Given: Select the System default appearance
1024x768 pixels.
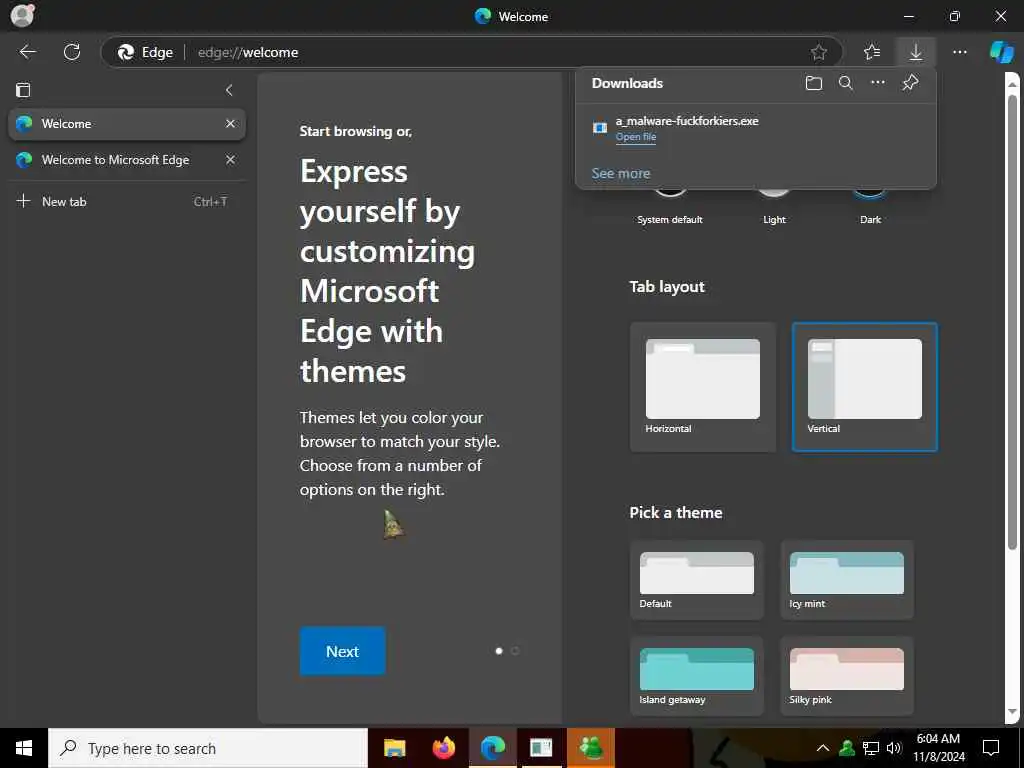Looking at the screenshot, I should pos(669,219).
